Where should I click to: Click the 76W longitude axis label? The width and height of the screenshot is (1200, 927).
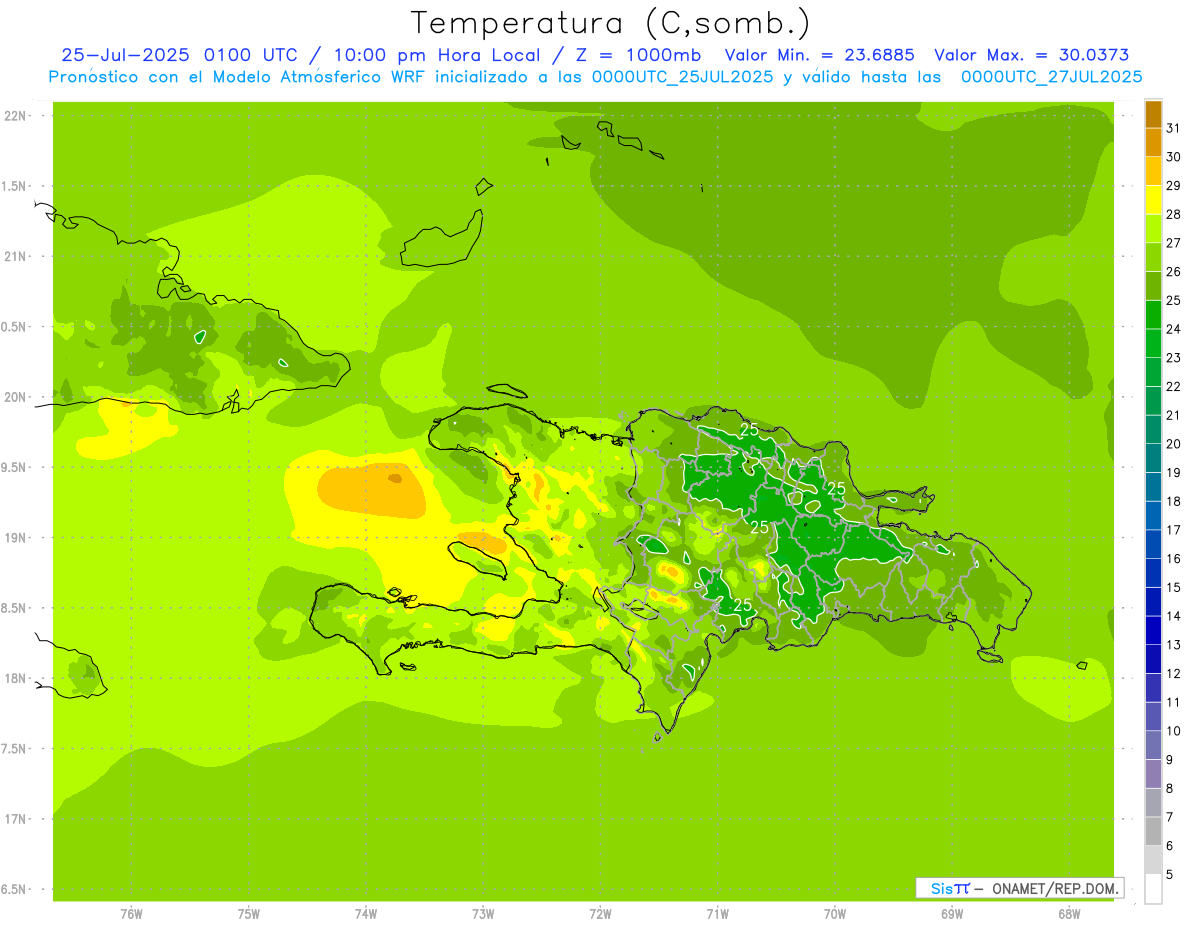(x=131, y=914)
